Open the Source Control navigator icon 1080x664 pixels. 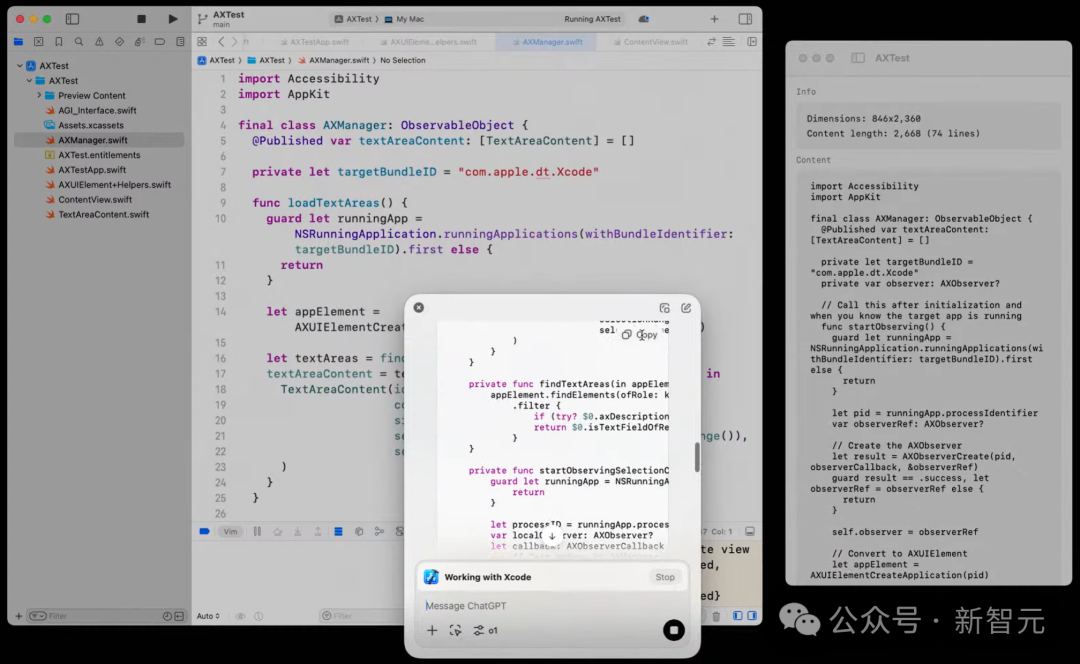[x=39, y=42]
